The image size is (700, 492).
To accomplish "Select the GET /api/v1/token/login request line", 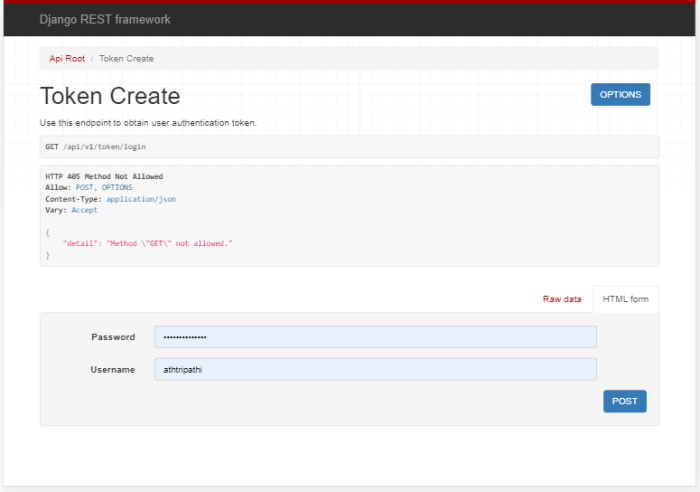I will tap(96, 146).
